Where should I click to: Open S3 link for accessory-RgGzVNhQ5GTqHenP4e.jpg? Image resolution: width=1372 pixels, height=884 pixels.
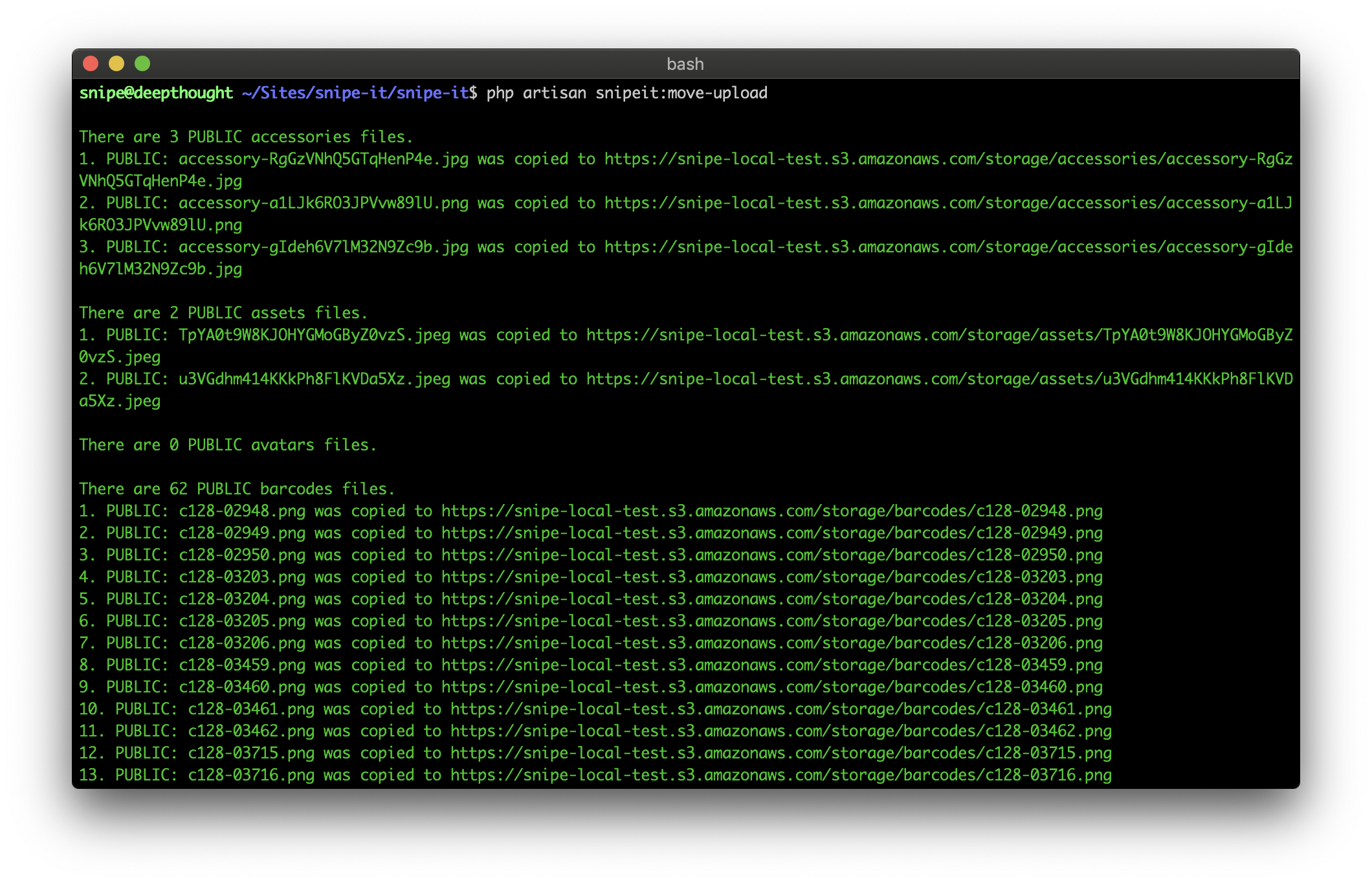coord(948,159)
